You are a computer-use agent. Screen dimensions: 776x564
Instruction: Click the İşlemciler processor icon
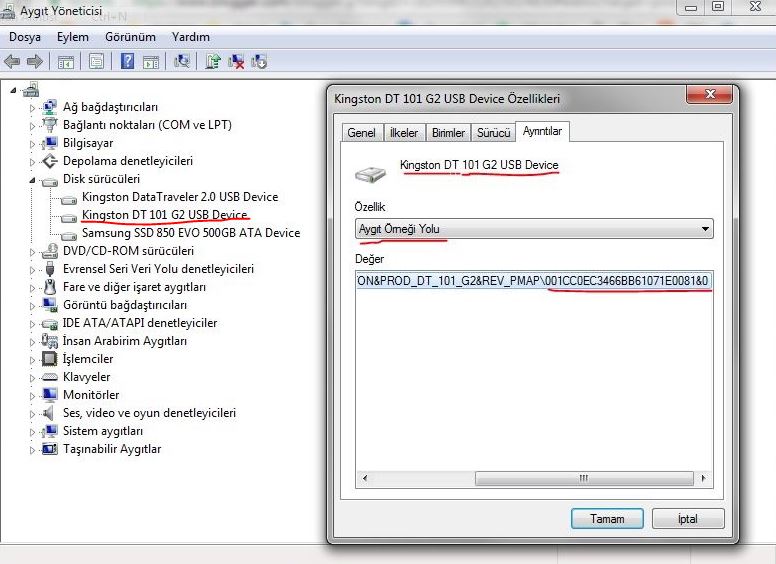pos(49,359)
